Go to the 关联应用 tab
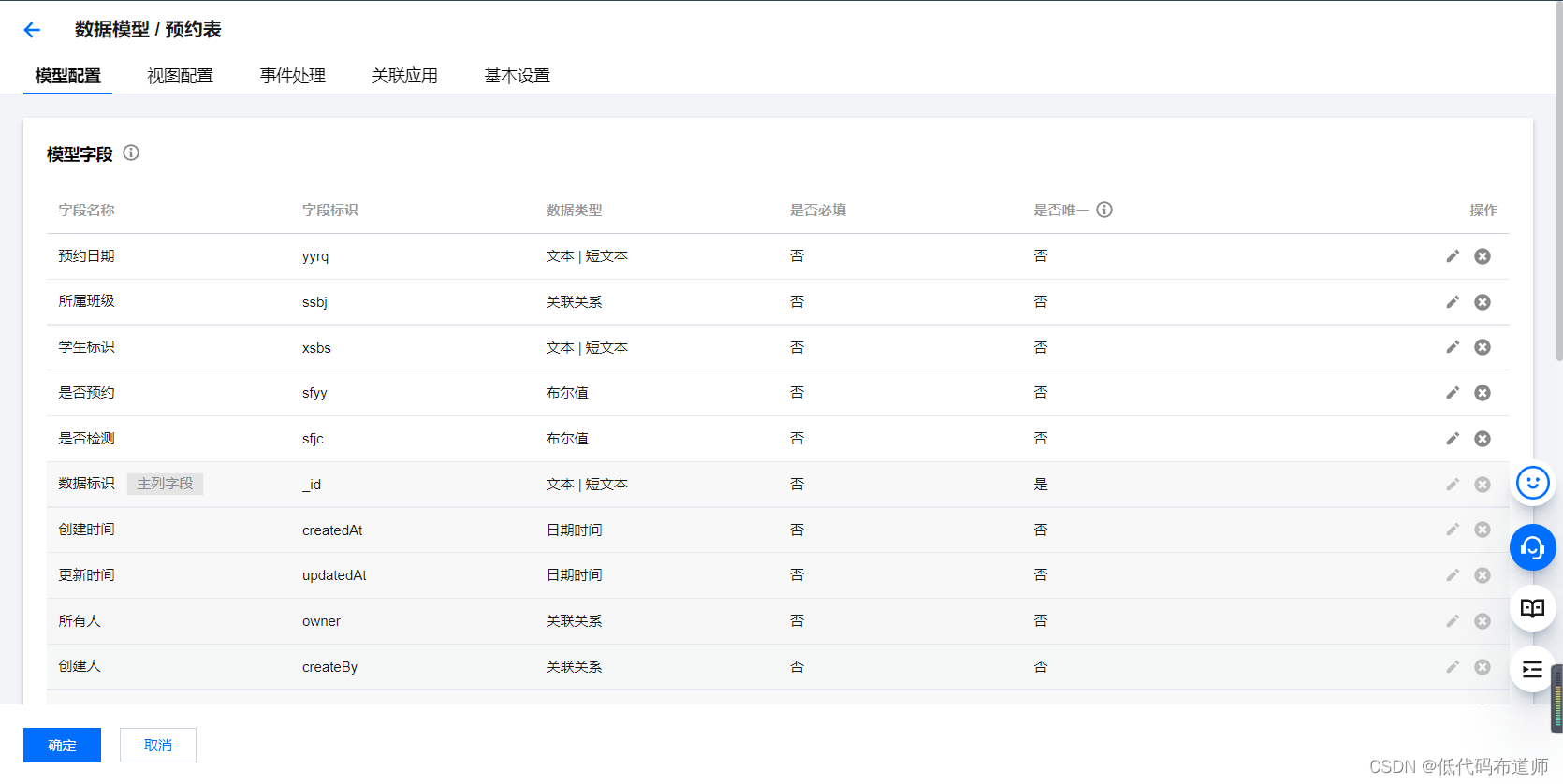The height and width of the screenshot is (784, 1563). point(404,76)
